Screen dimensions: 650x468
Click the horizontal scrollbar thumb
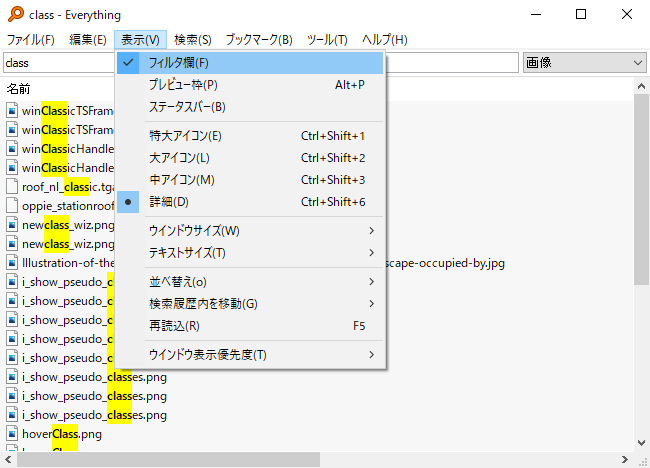pyautogui.click(x=168, y=459)
